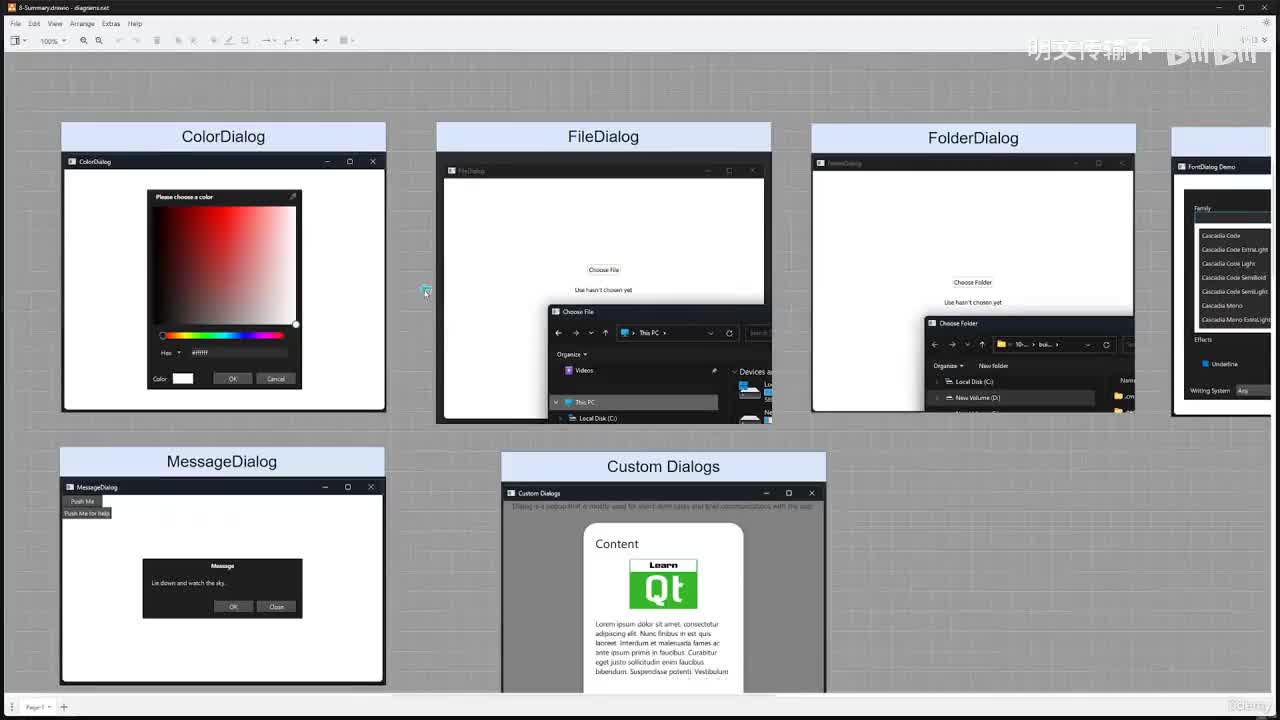Click Up arrow in Choose Folder dialog
This screenshot has height=720, width=1280.
[x=982, y=344]
